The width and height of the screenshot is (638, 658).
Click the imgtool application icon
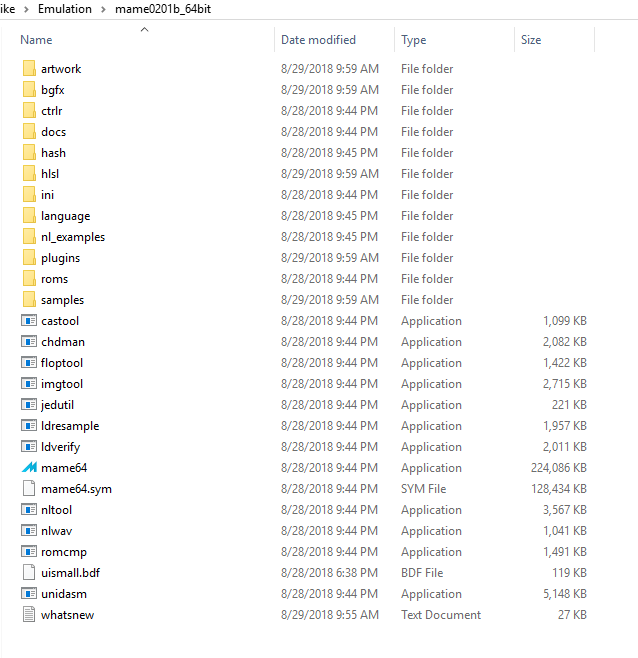pos(29,384)
